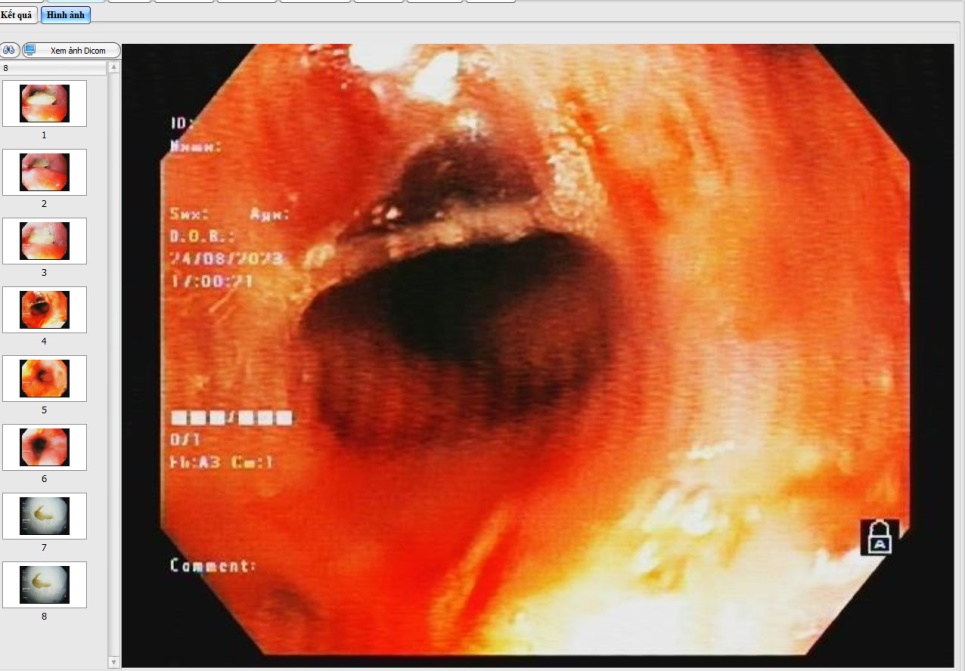
Task: Pick thumbnail image 5
Action: point(44,378)
